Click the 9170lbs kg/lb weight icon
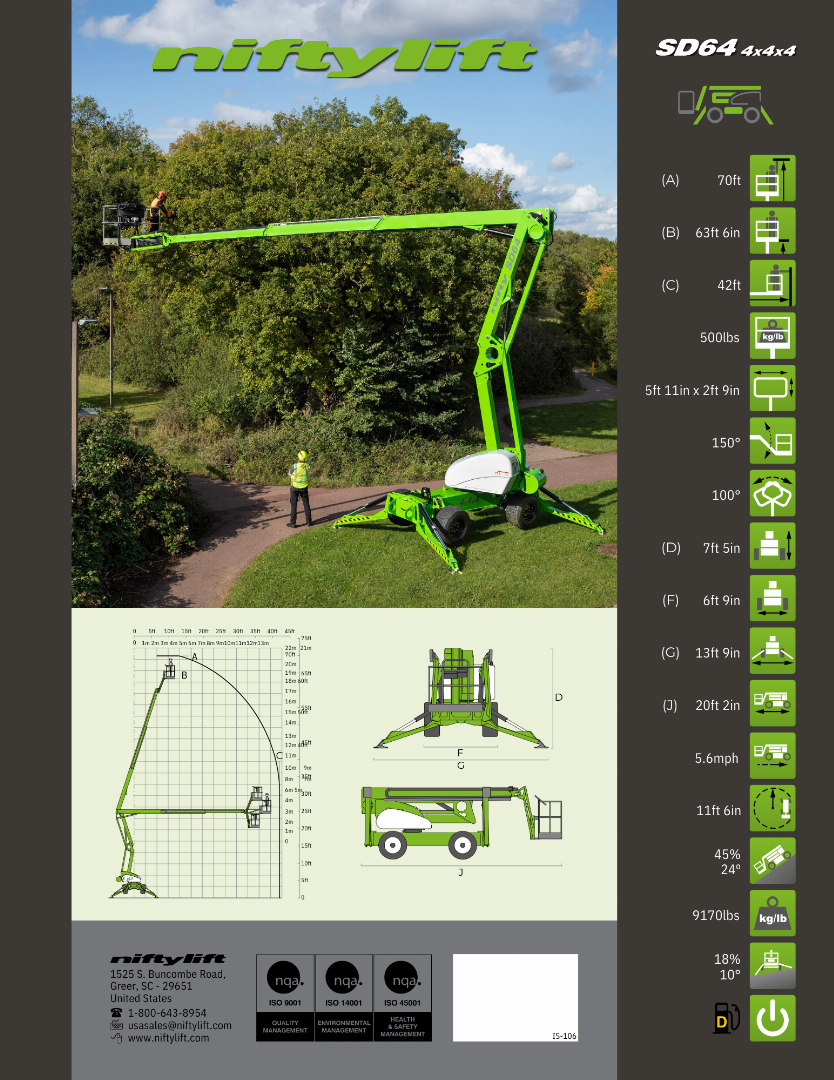834x1080 pixels. (771, 914)
